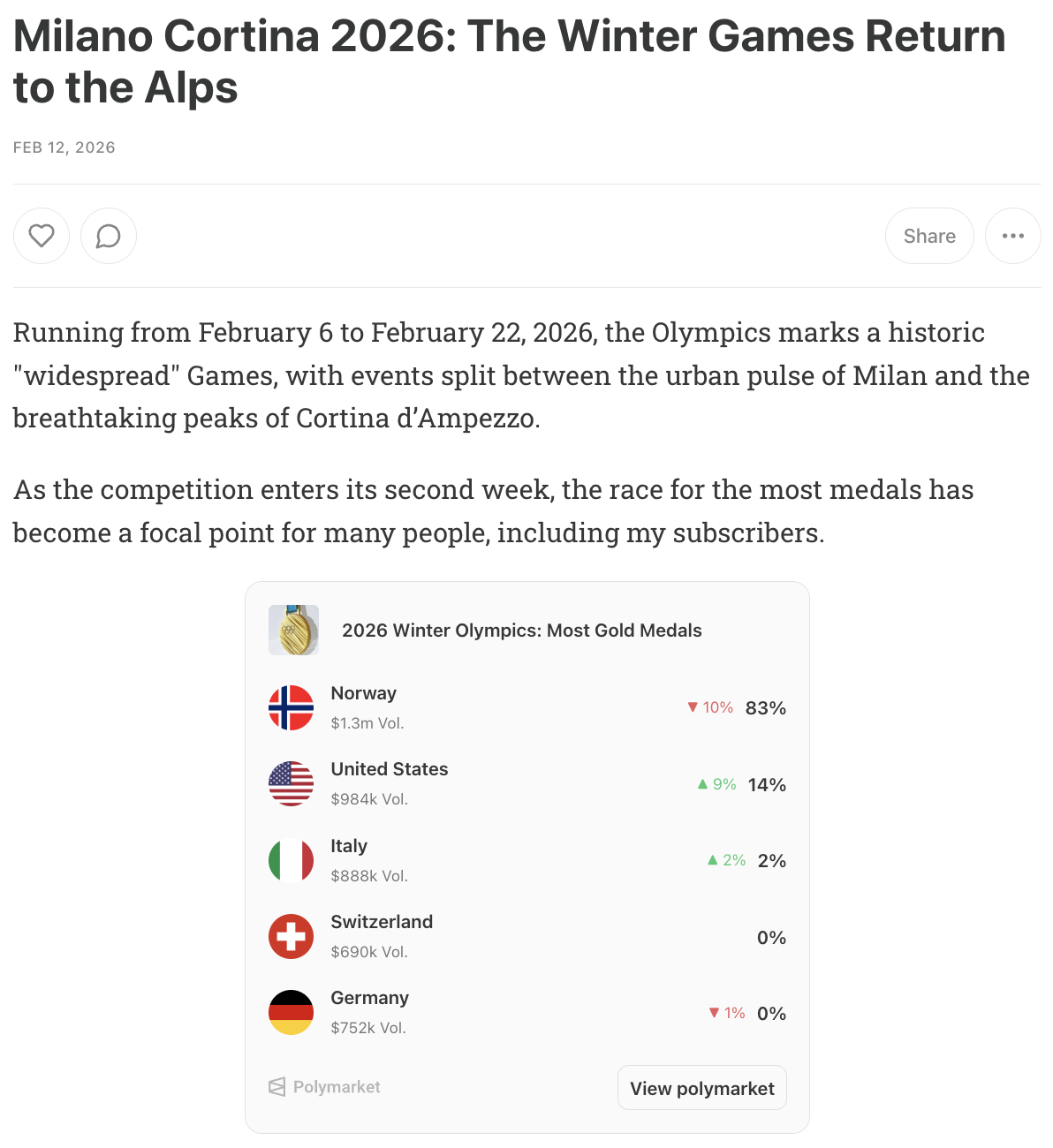Click the Switzerland flag icon

291,936
